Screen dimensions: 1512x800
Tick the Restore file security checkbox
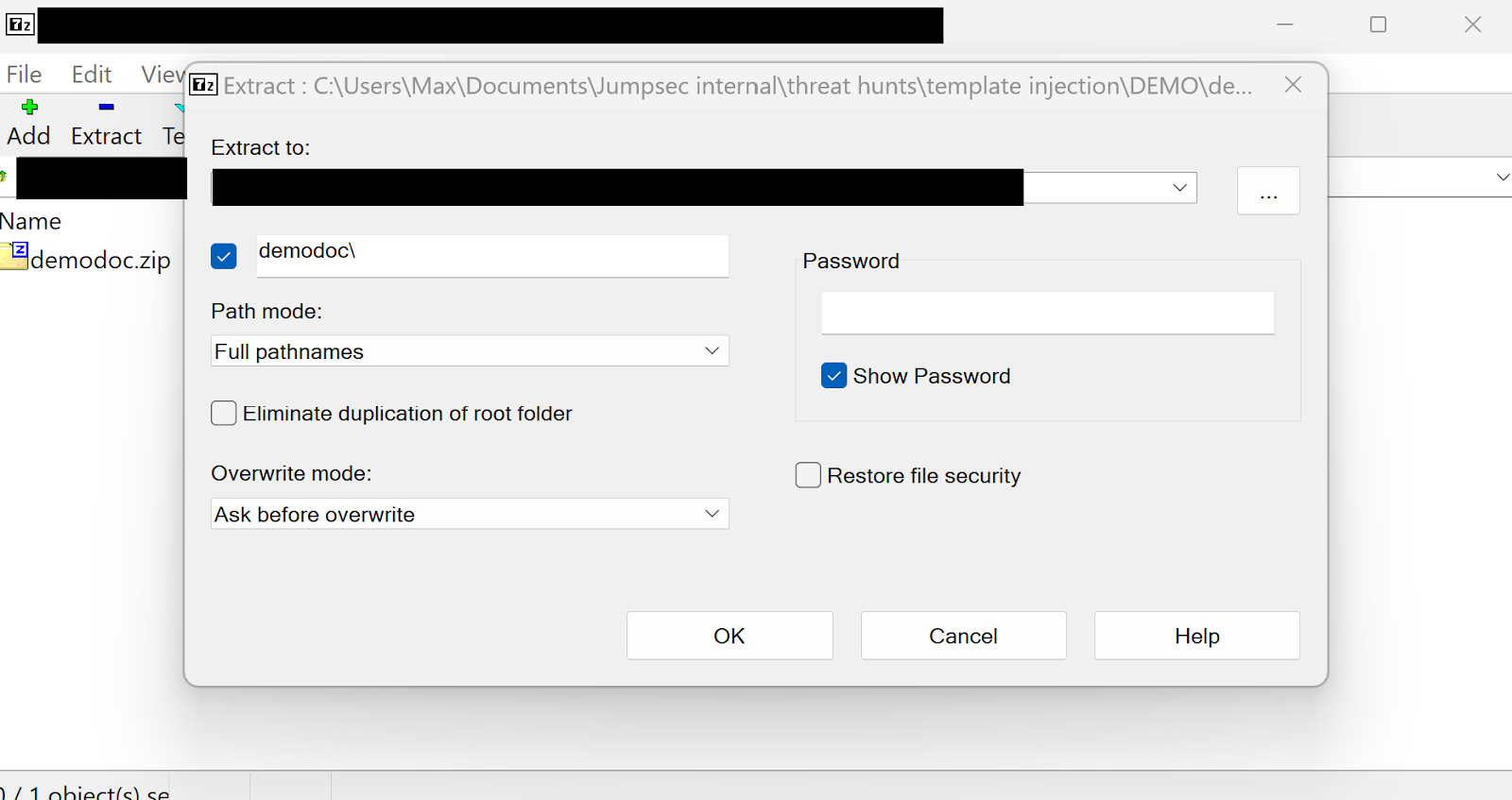click(x=808, y=475)
